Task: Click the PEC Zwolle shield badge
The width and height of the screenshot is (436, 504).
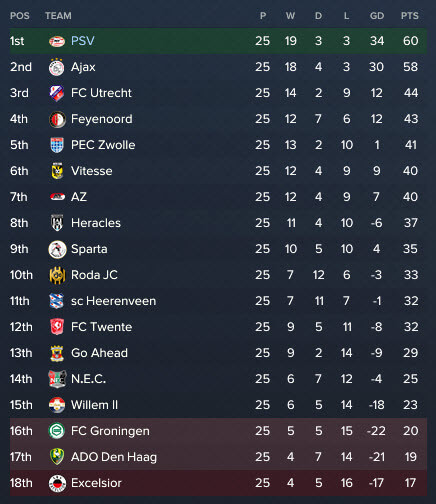Action: 57,145
